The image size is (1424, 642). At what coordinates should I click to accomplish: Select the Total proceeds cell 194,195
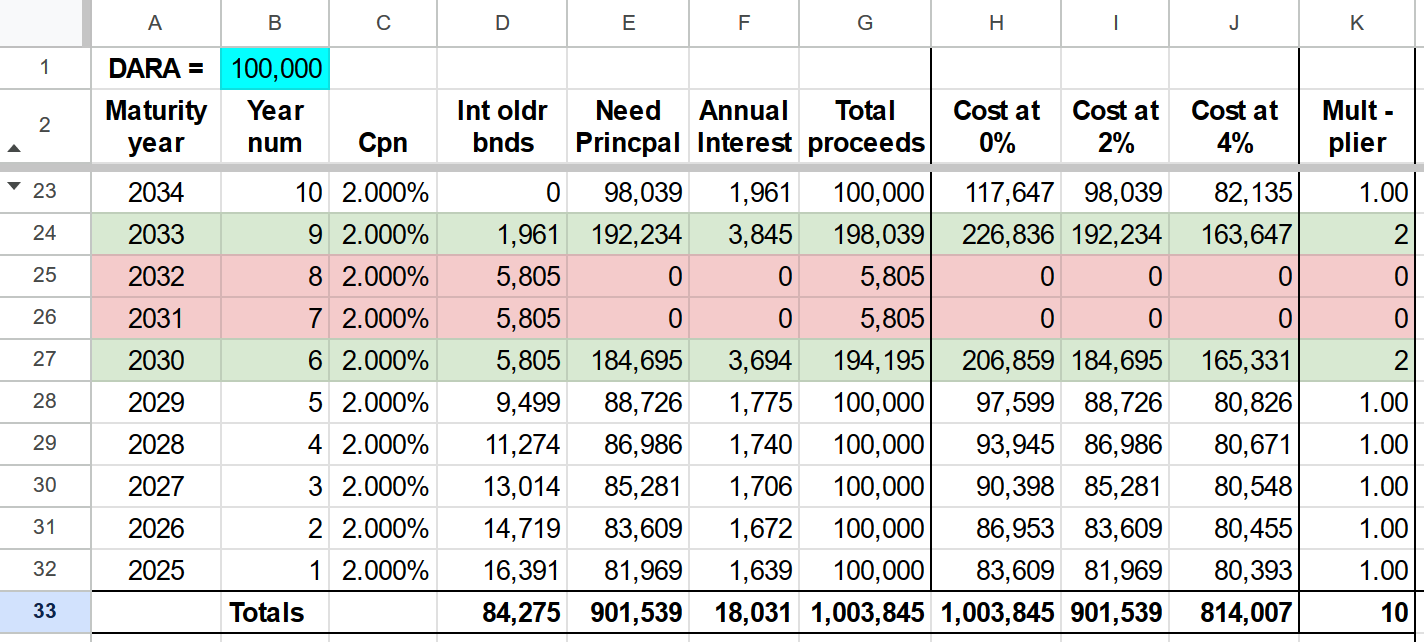[865, 360]
